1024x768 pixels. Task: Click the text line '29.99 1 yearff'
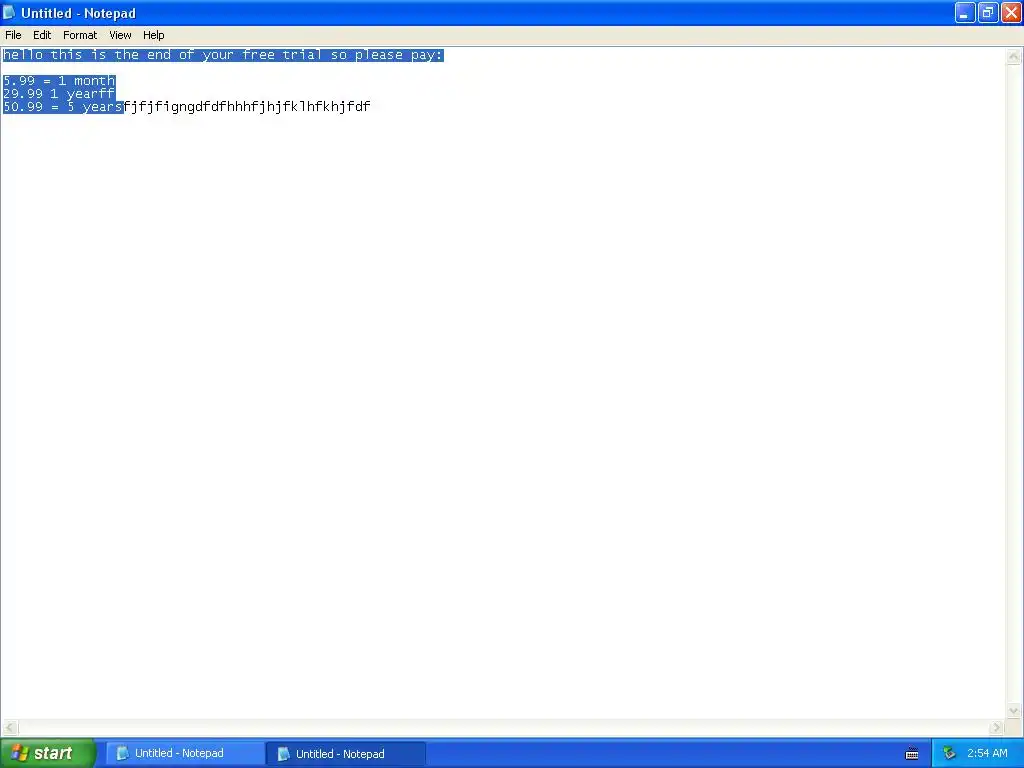(59, 94)
